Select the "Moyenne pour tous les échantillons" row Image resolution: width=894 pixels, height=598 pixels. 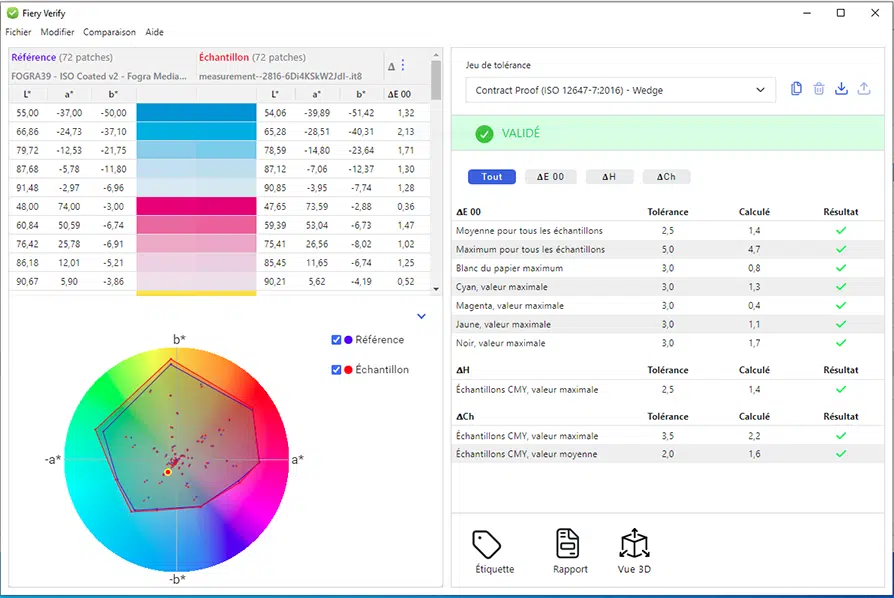point(668,230)
